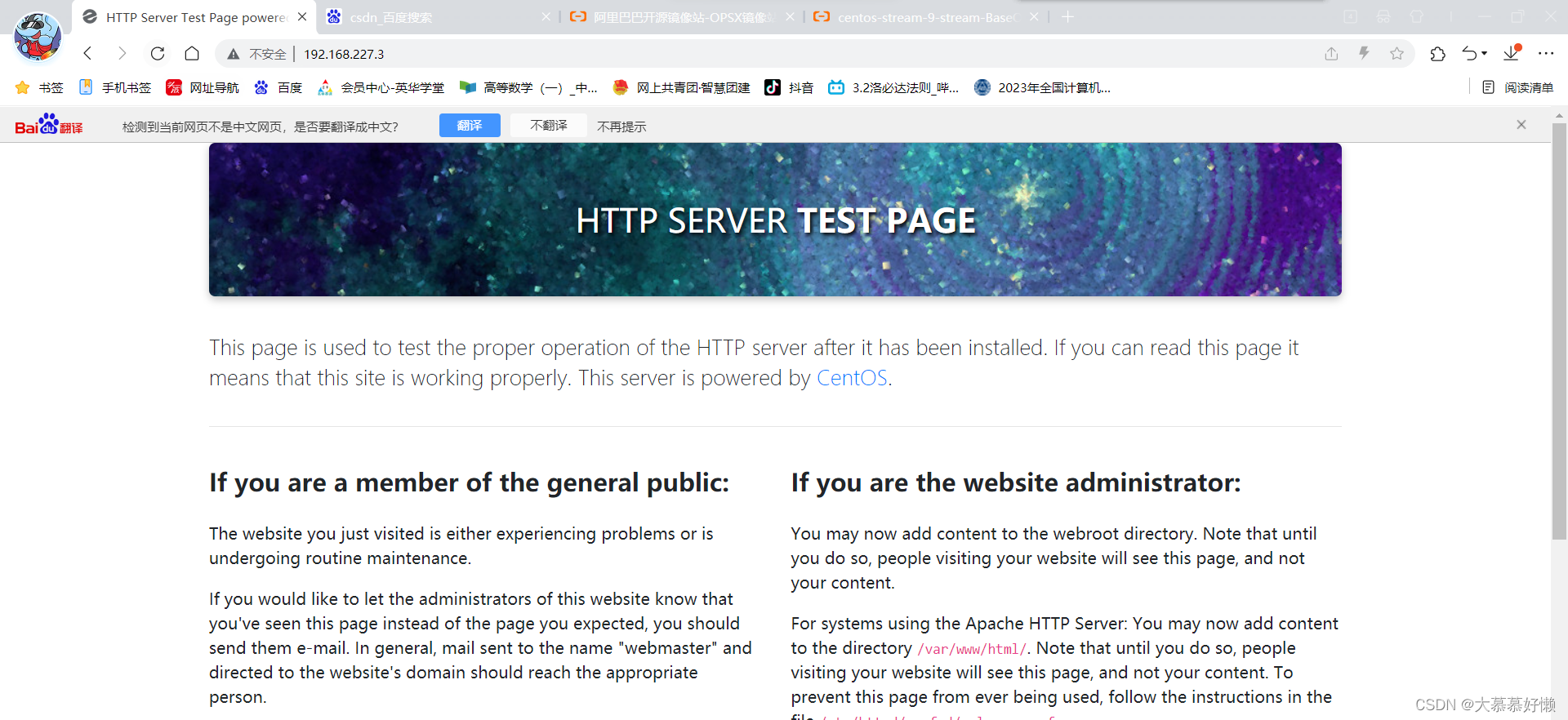Click the 'website administrator' heading
Image resolution: width=1568 pixels, height=720 pixels.
point(1016,482)
